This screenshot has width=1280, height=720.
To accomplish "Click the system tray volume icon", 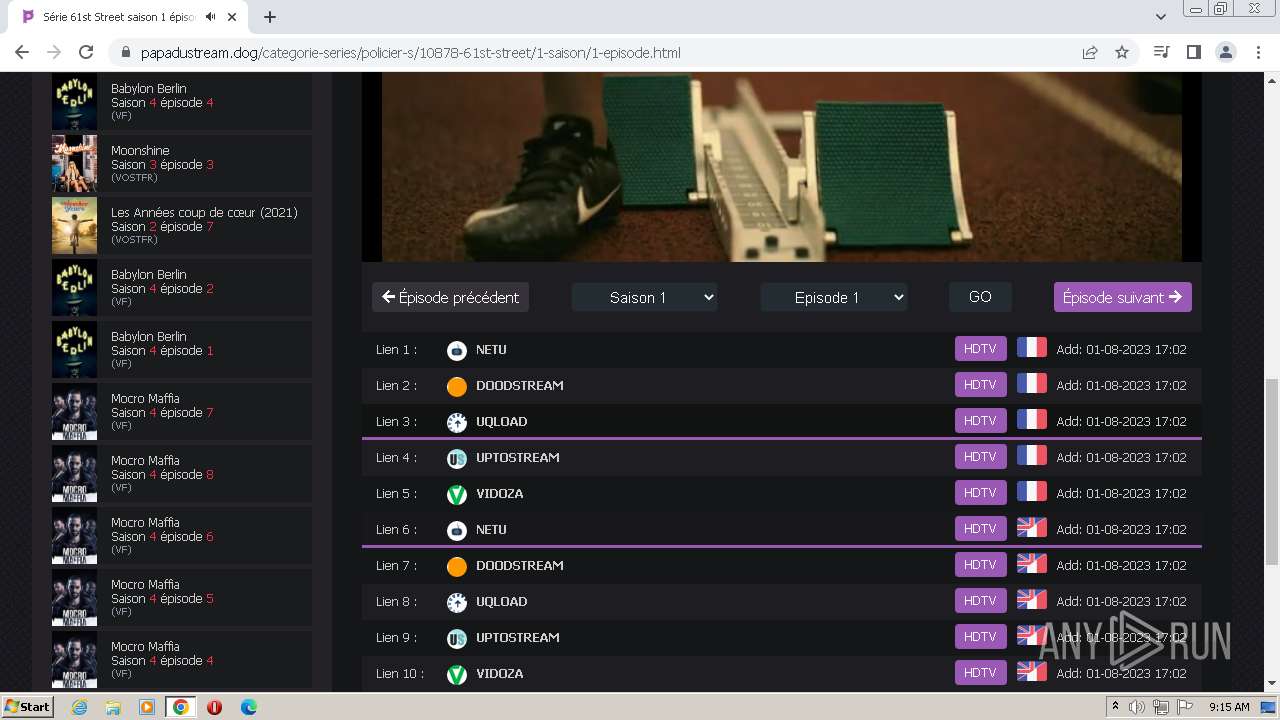I will click(1137, 707).
